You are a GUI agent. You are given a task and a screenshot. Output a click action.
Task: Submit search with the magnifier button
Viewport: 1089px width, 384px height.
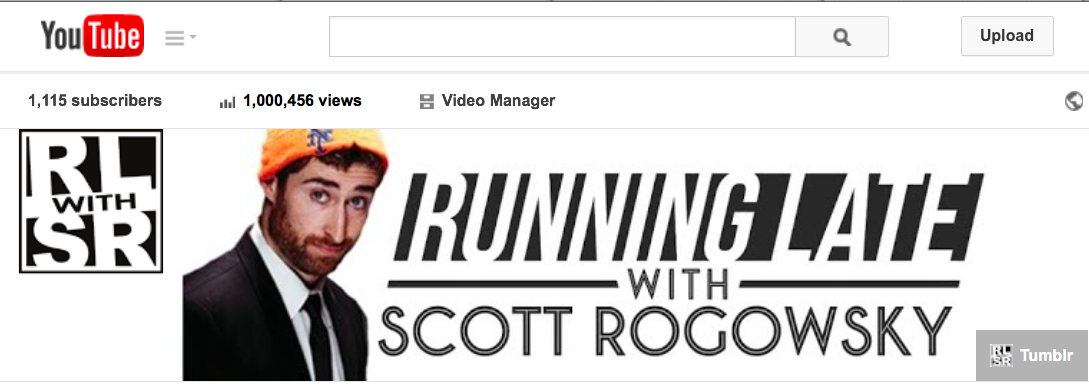(x=842, y=37)
